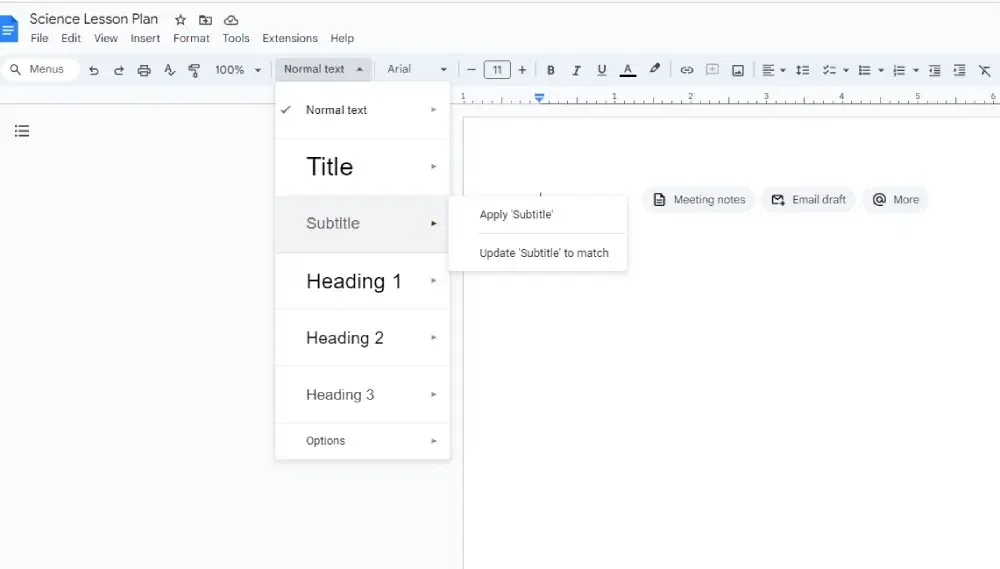
Task: Insert a link with chain icon
Action: point(687,70)
